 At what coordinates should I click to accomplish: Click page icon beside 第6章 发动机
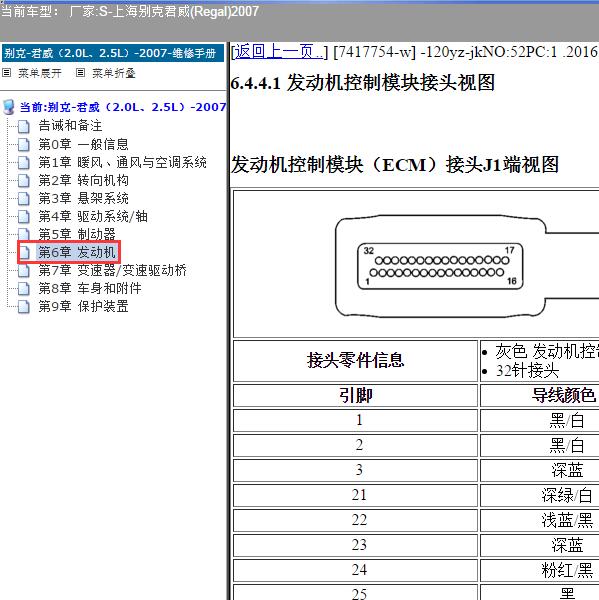[24, 253]
